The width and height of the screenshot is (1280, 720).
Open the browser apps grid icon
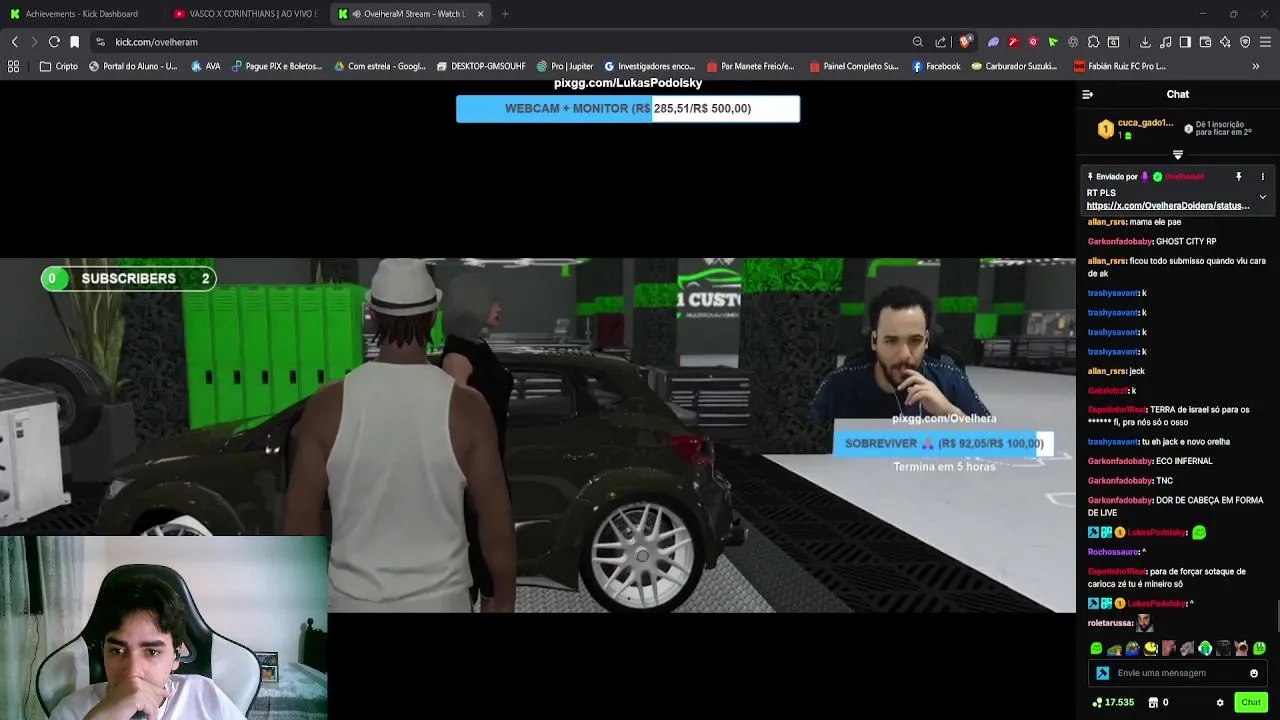(14, 66)
